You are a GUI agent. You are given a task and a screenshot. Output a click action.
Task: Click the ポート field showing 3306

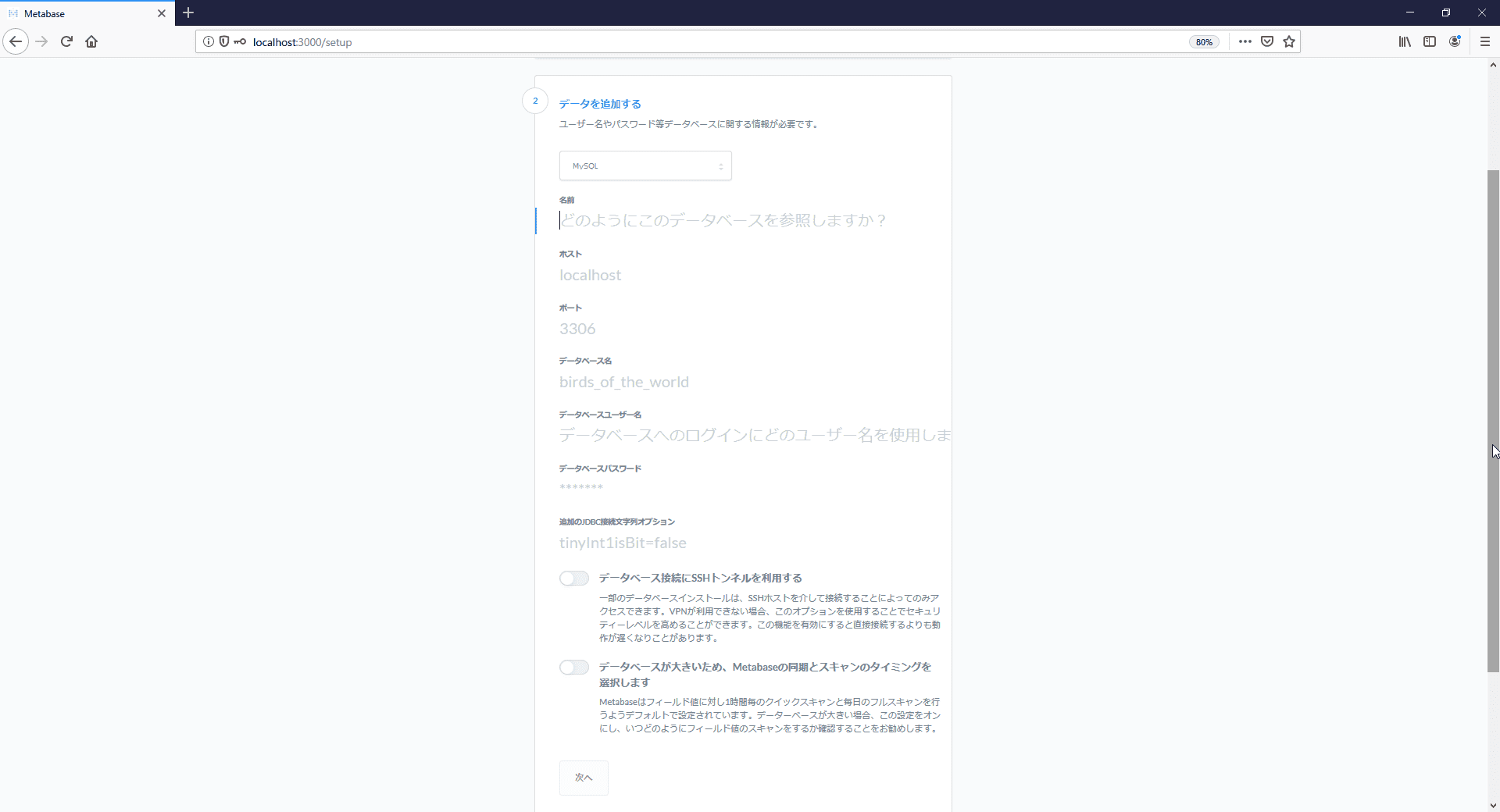(x=743, y=329)
